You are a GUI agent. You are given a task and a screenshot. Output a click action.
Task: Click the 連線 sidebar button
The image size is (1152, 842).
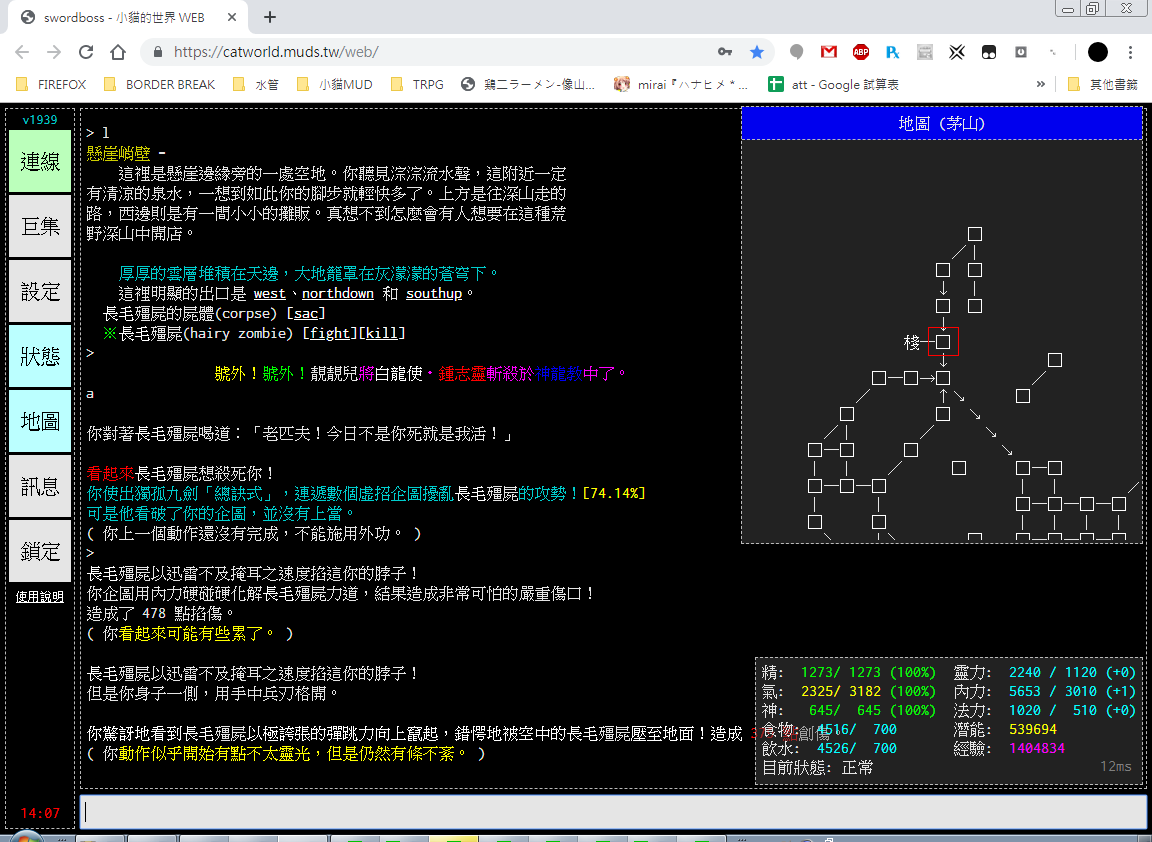[40, 162]
